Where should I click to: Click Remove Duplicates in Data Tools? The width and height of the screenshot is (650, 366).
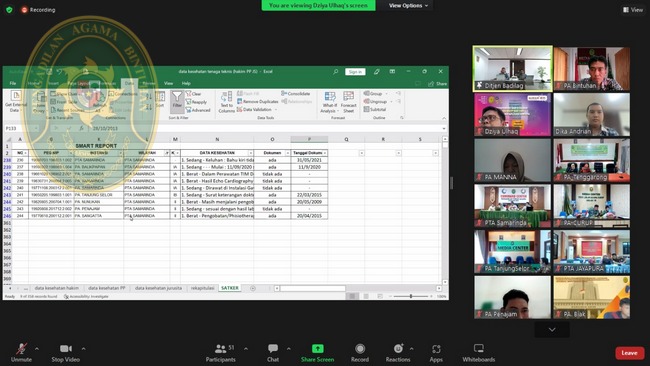[x=257, y=102]
